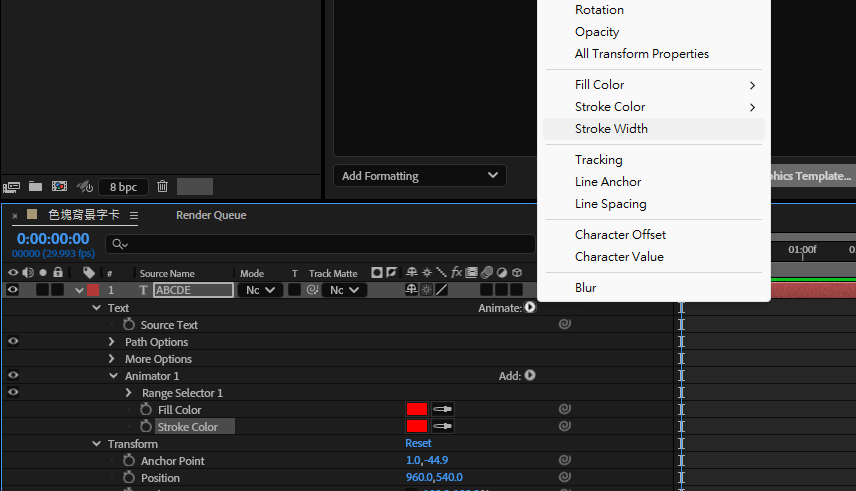Click the Reset link for Transform
This screenshot has height=491, width=856.
pos(418,444)
